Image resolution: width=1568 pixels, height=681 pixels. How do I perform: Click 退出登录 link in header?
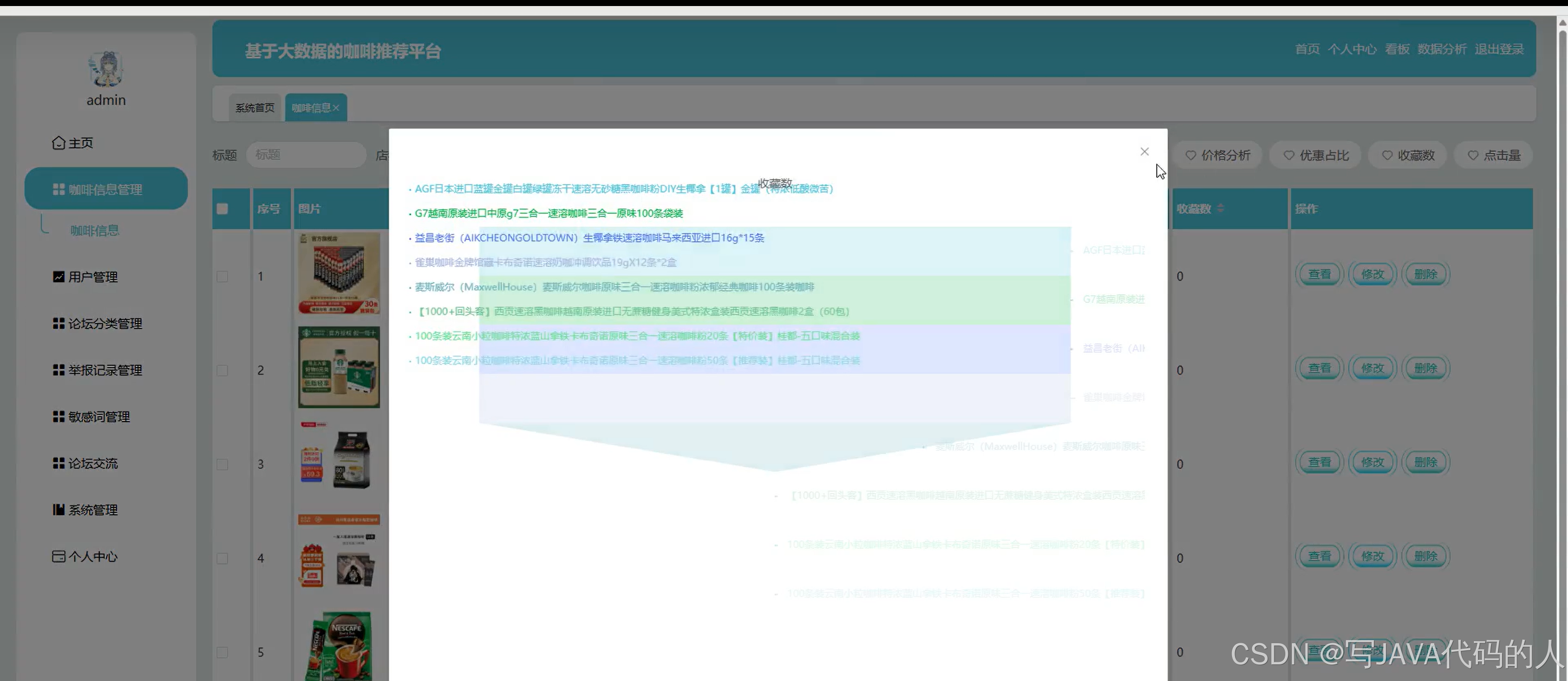pyautogui.click(x=1499, y=49)
